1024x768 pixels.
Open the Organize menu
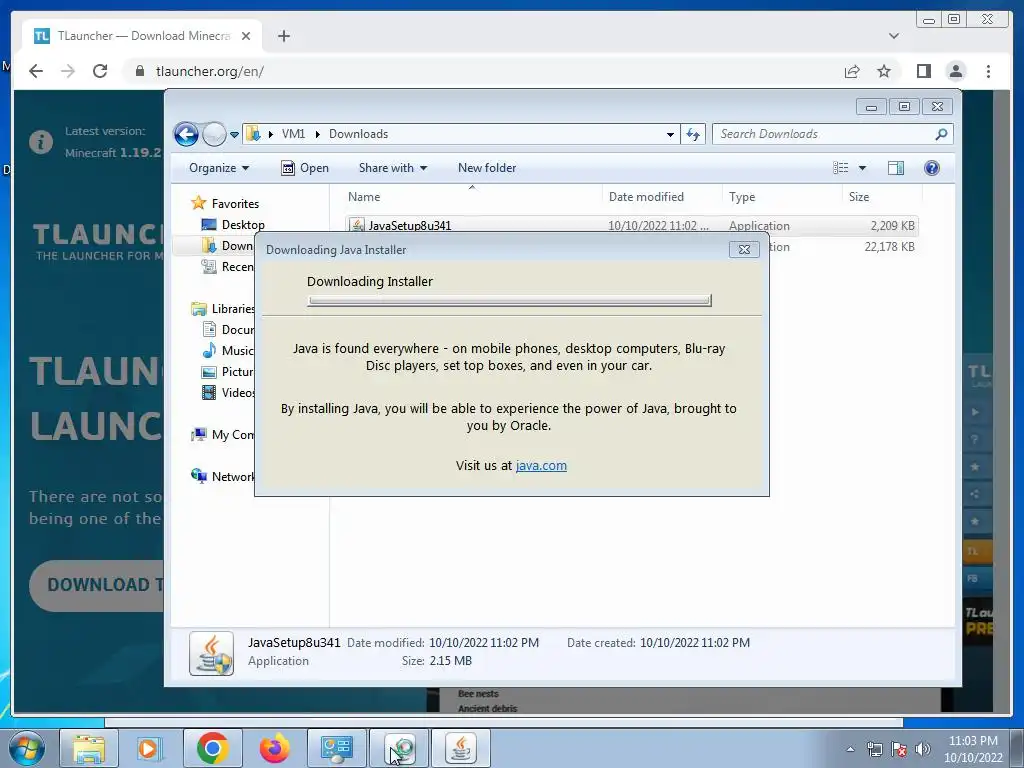tap(219, 168)
